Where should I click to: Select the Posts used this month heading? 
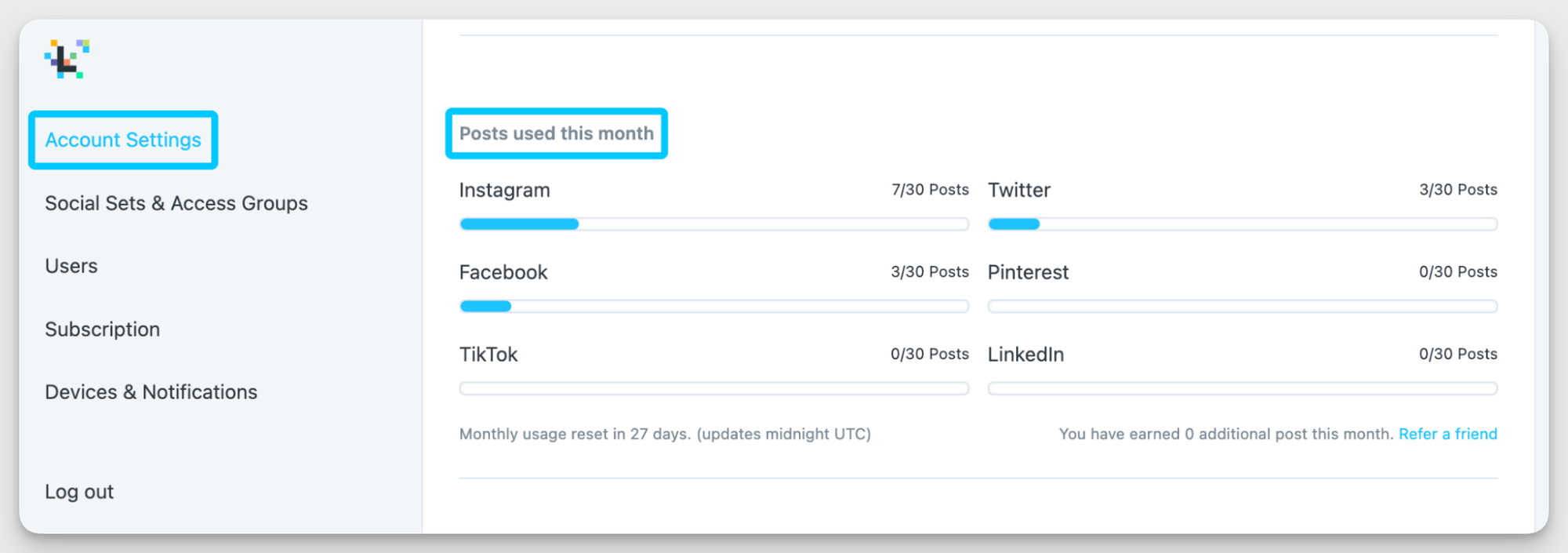(557, 133)
